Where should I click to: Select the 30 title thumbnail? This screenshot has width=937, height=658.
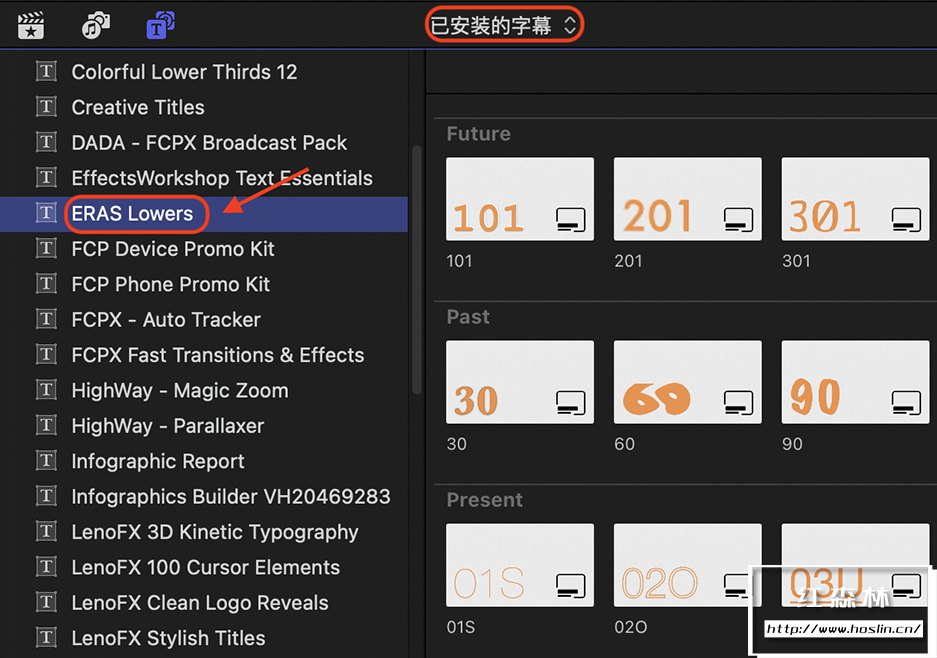point(520,382)
